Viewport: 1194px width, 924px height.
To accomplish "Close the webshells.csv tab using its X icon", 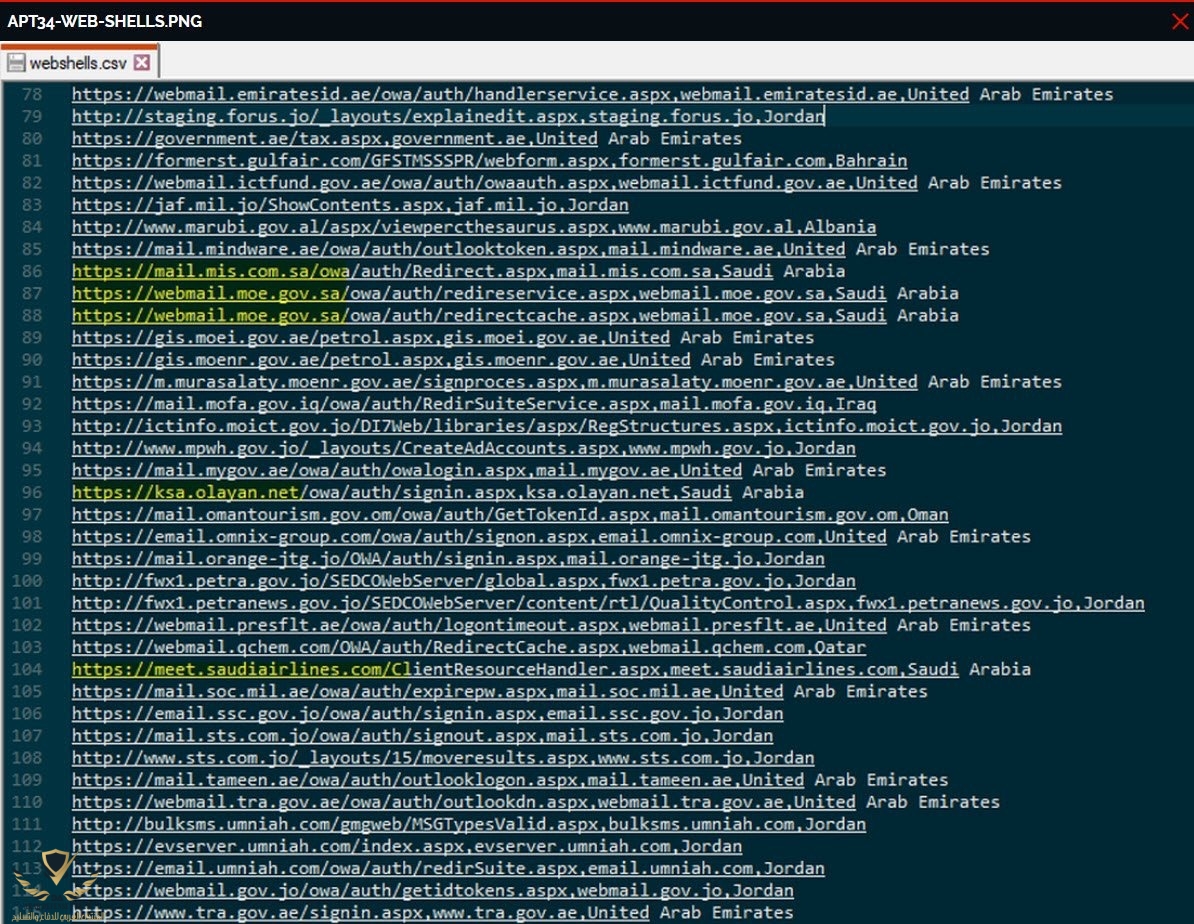I will pyautogui.click(x=141, y=63).
